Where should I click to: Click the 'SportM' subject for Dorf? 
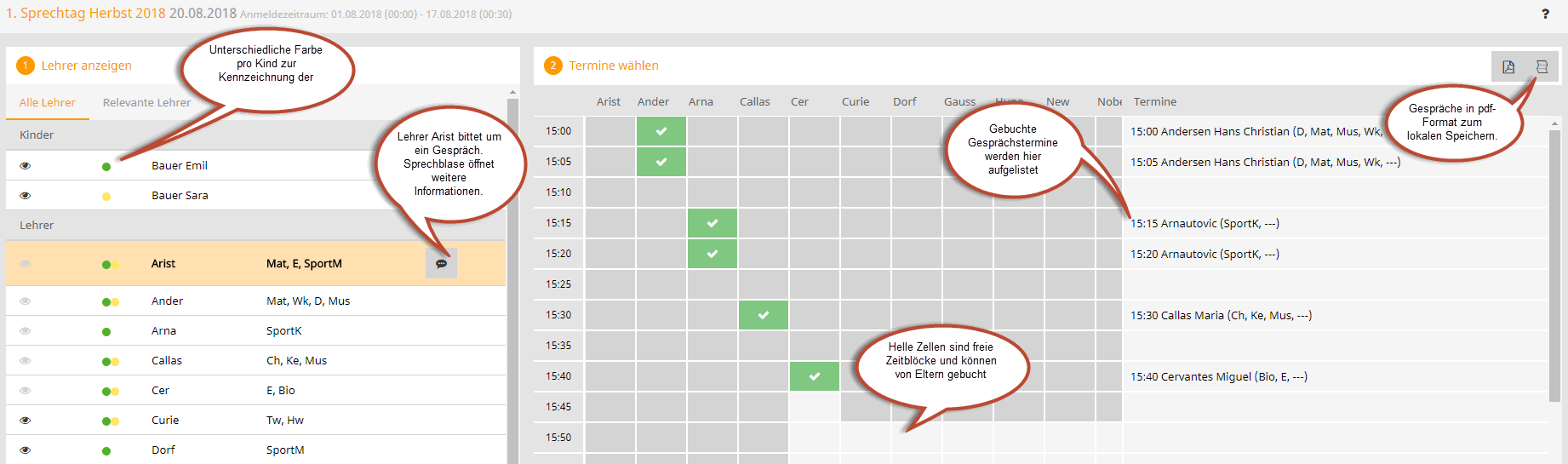(x=285, y=450)
